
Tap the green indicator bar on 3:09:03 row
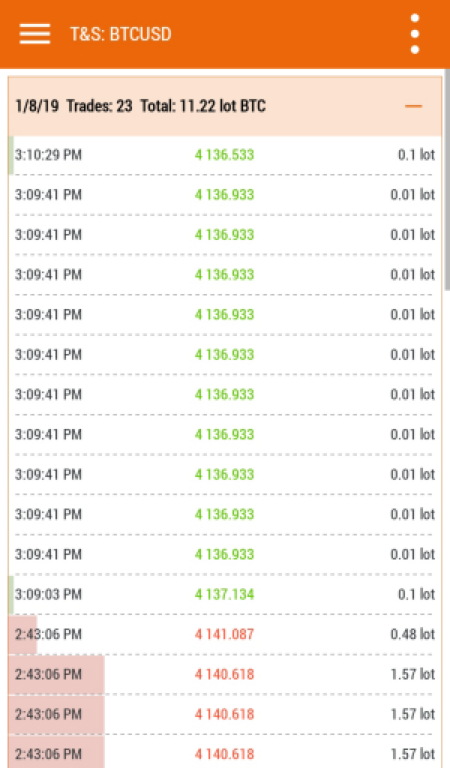[x=11, y=594]
